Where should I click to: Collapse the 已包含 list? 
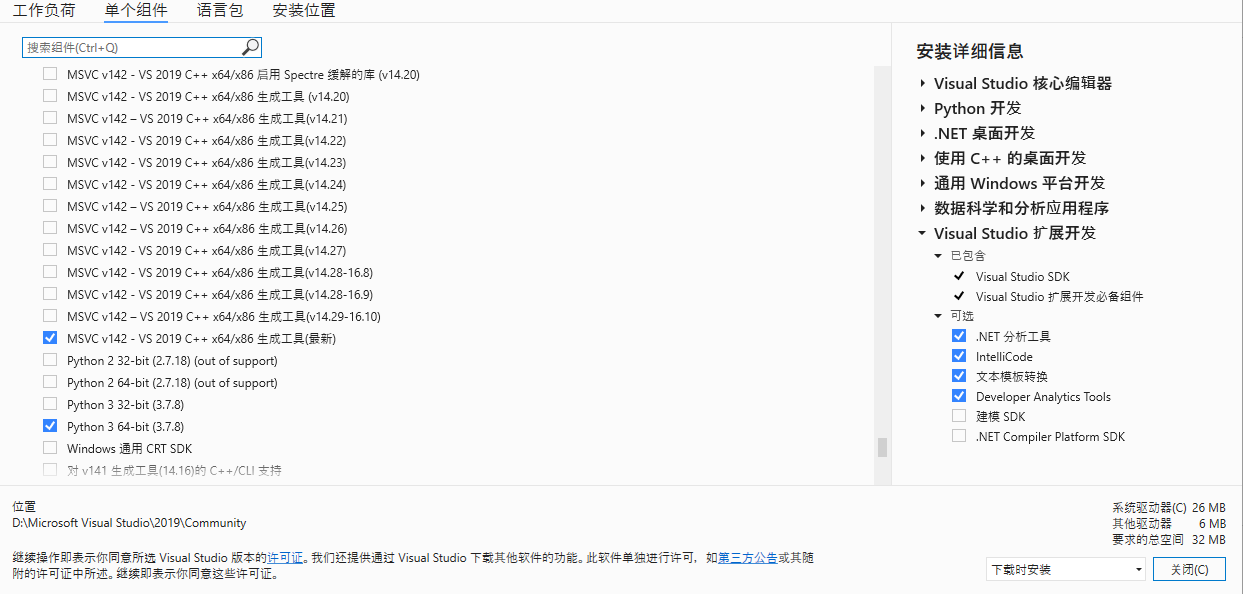coord(938,255)
